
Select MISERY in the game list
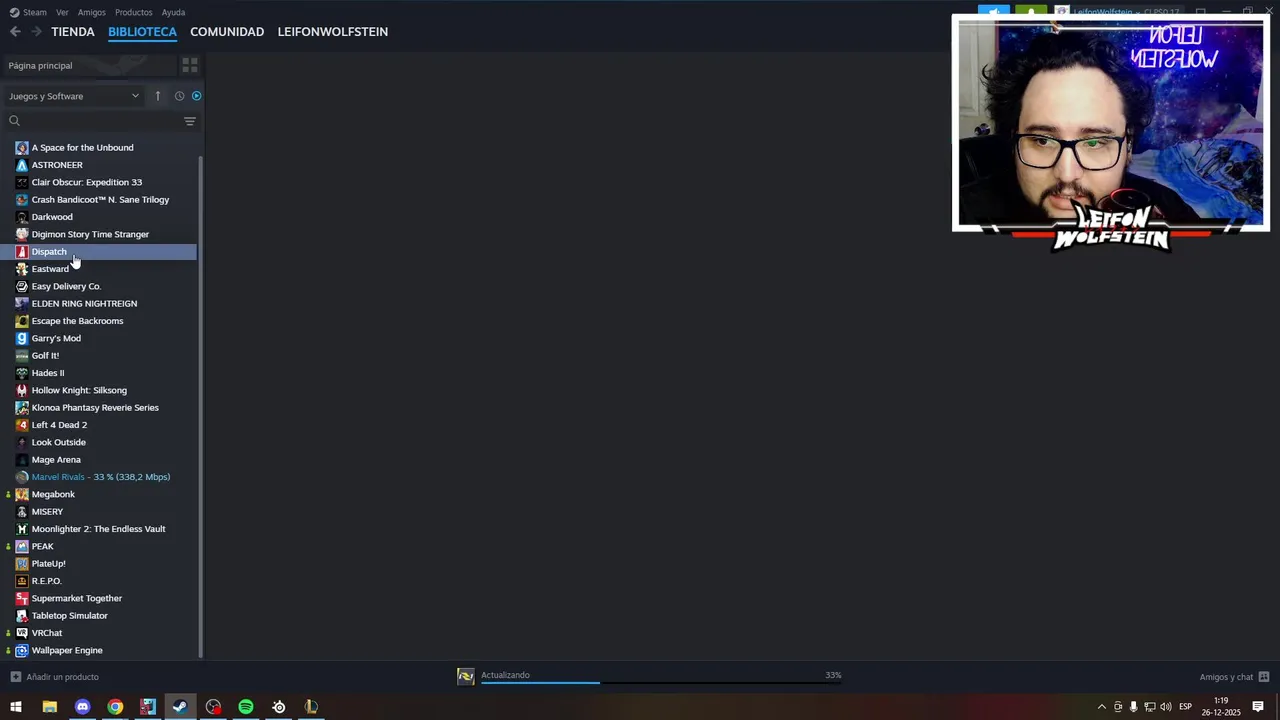point(47,512)
